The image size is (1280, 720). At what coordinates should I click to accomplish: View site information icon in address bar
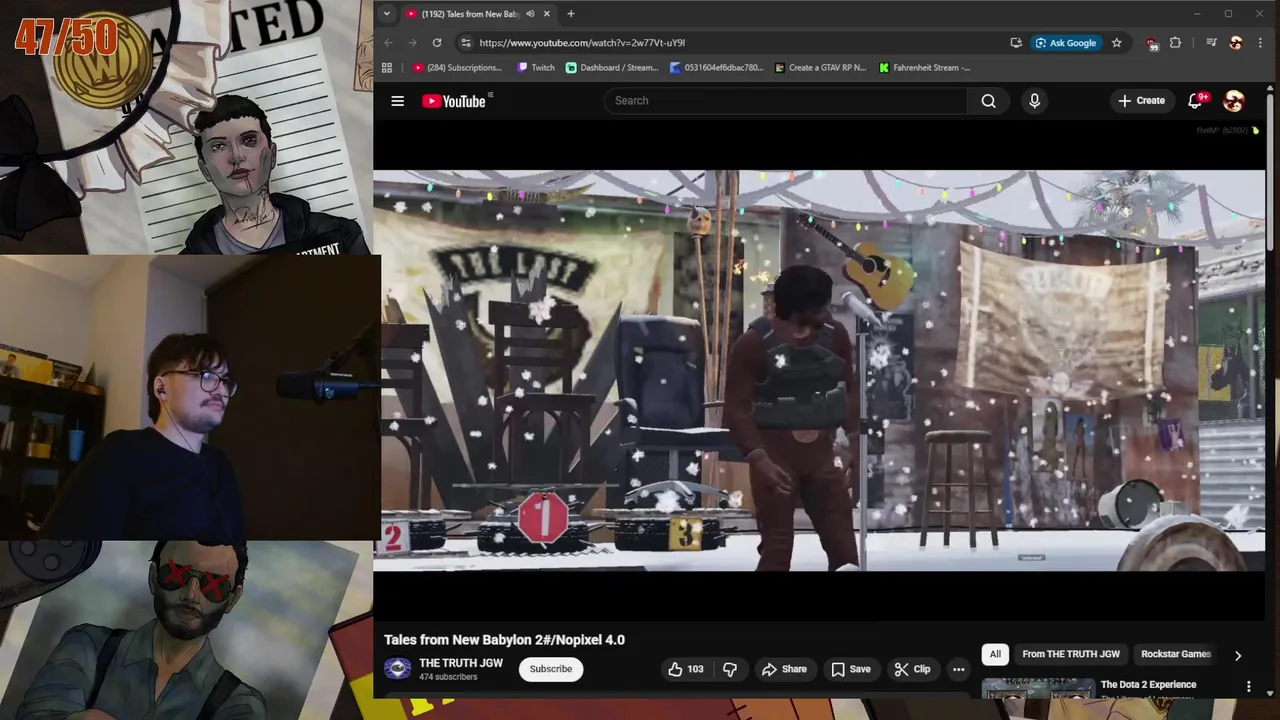[x=465, y=43]
